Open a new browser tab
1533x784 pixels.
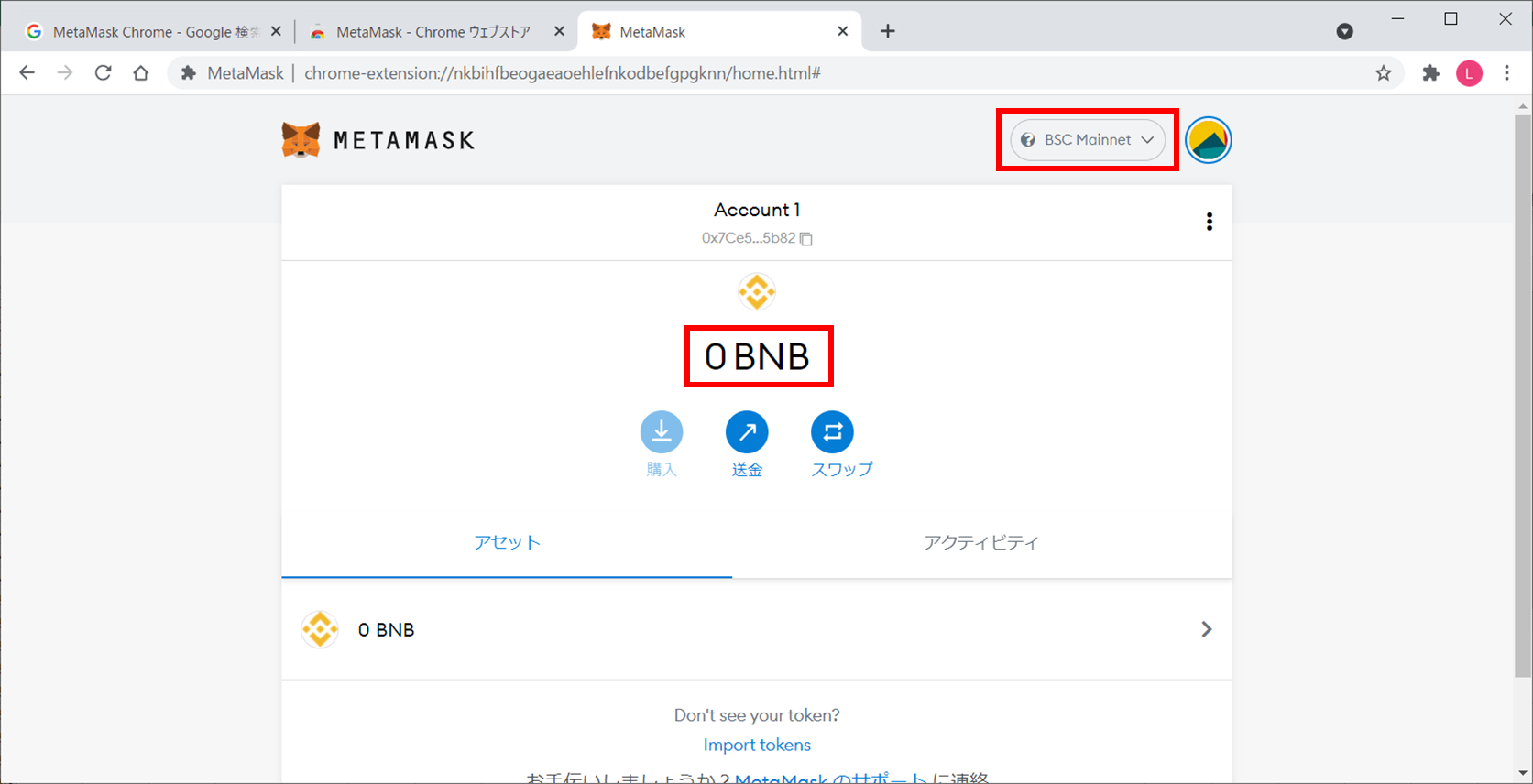(x=887, y=31)
